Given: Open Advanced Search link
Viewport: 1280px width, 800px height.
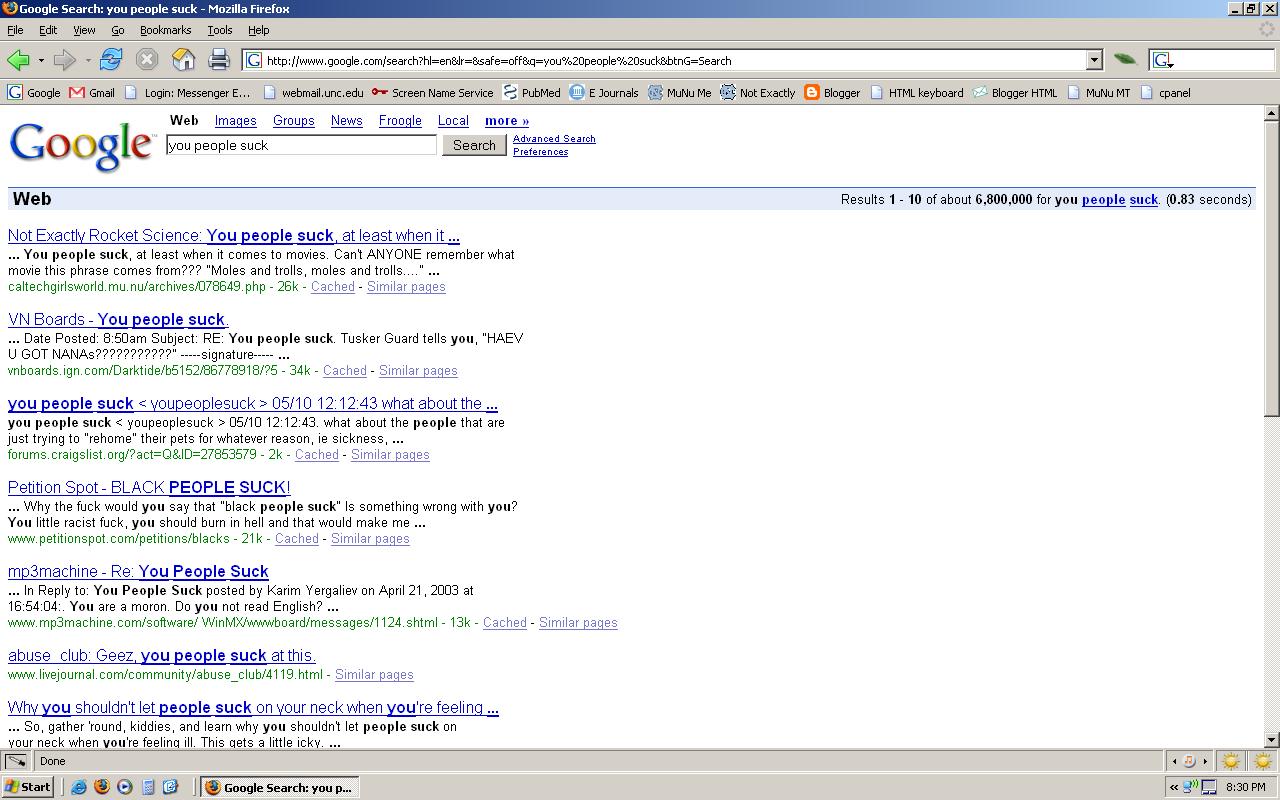Looking at the screenshot, I should pyautogui.click(x=554, y=139).
